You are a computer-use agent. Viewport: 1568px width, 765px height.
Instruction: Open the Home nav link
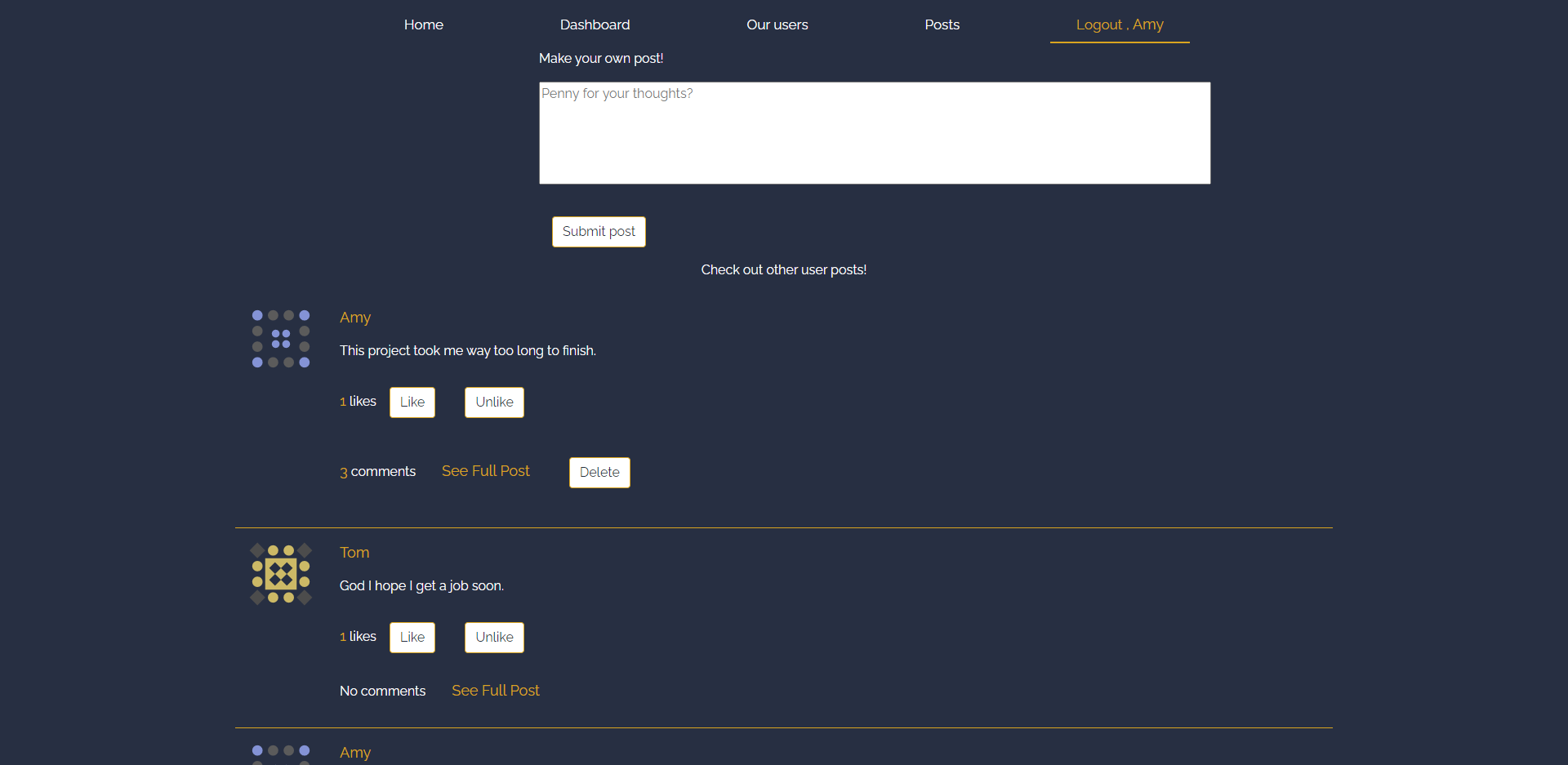click(423, 24)
